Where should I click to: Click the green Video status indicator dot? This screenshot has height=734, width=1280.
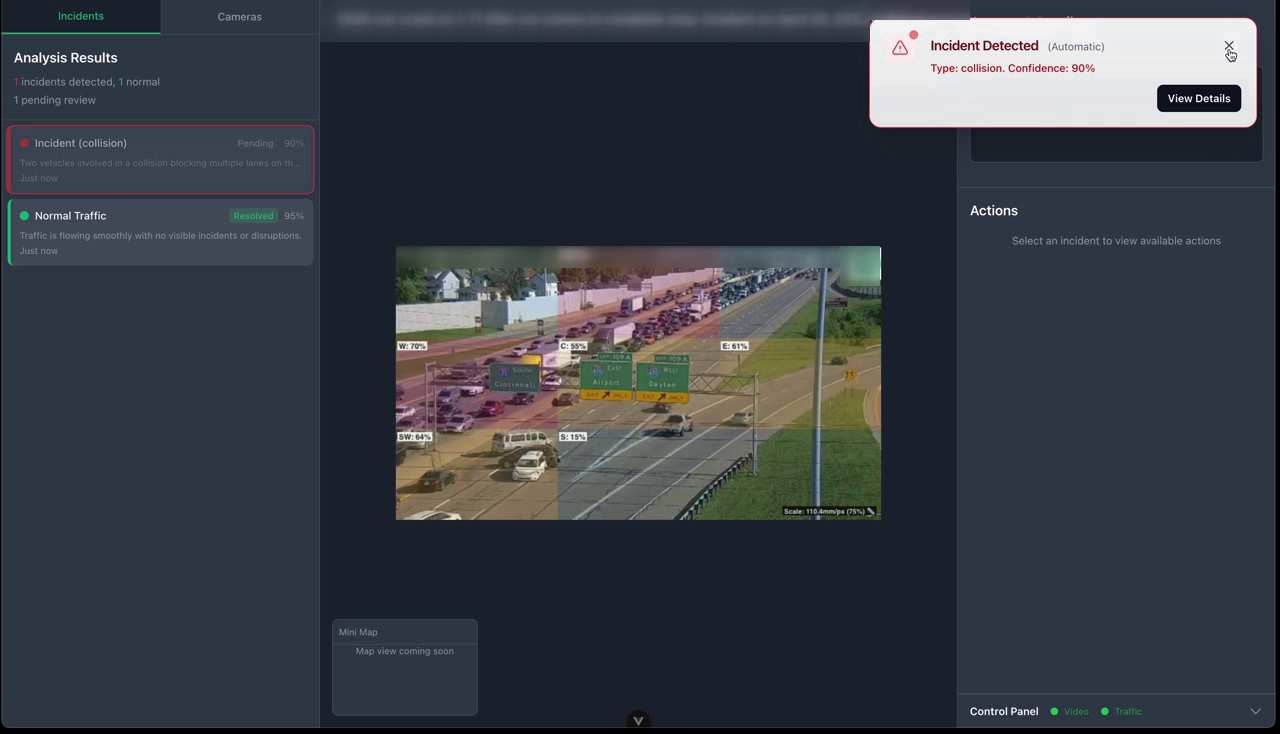pos(1054,711)
